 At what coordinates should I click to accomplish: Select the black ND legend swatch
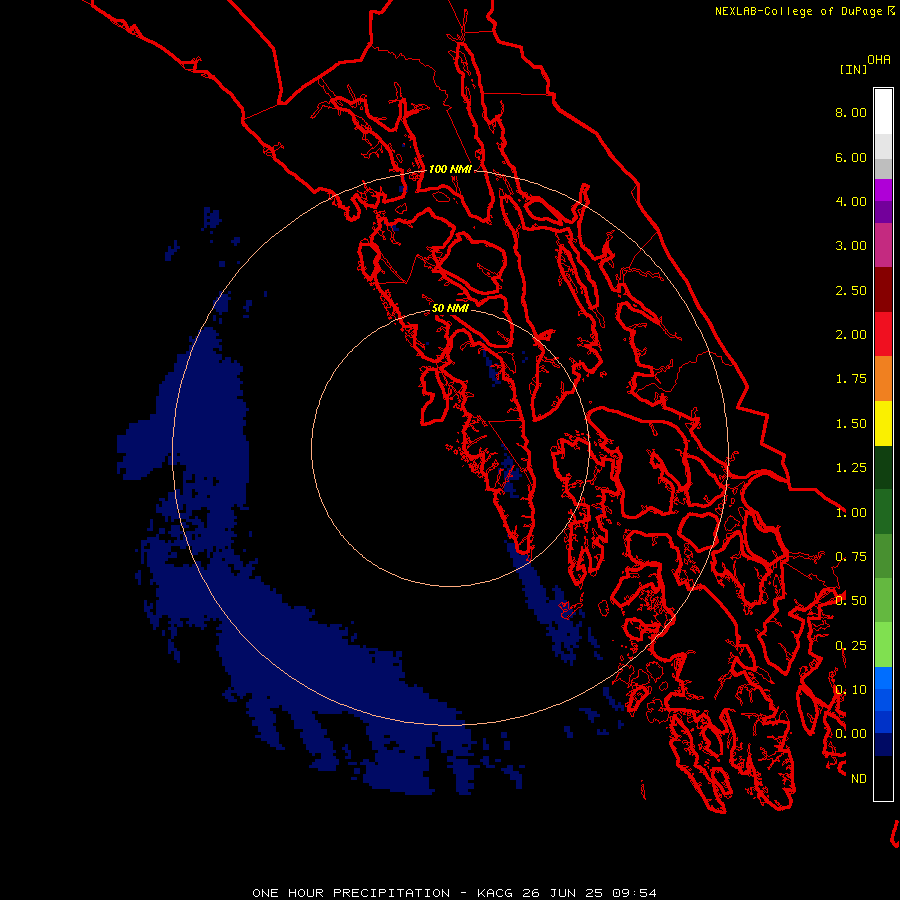tap(883, 778)
